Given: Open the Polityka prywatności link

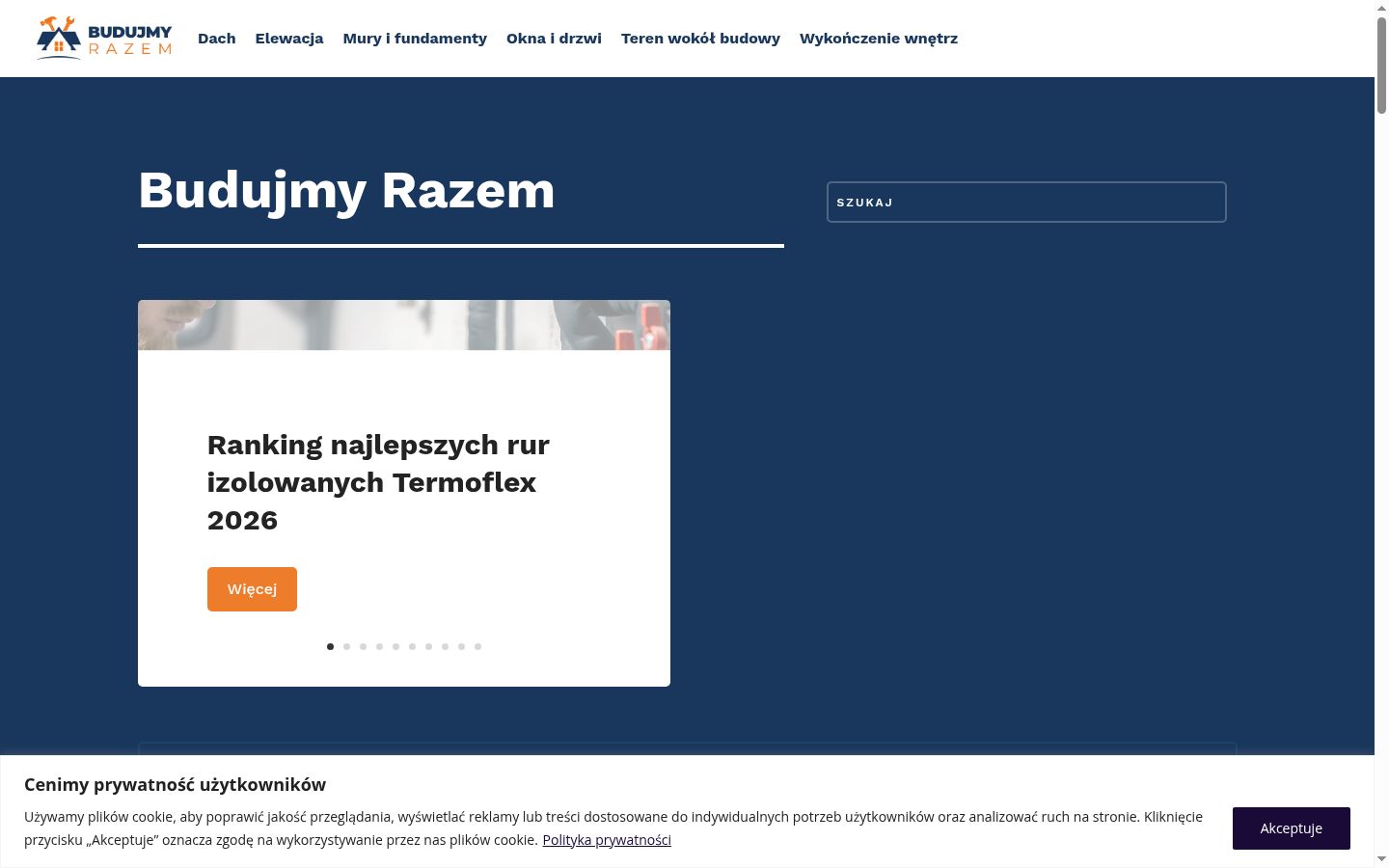Looking at the screenshot, I should pos(607,840).
